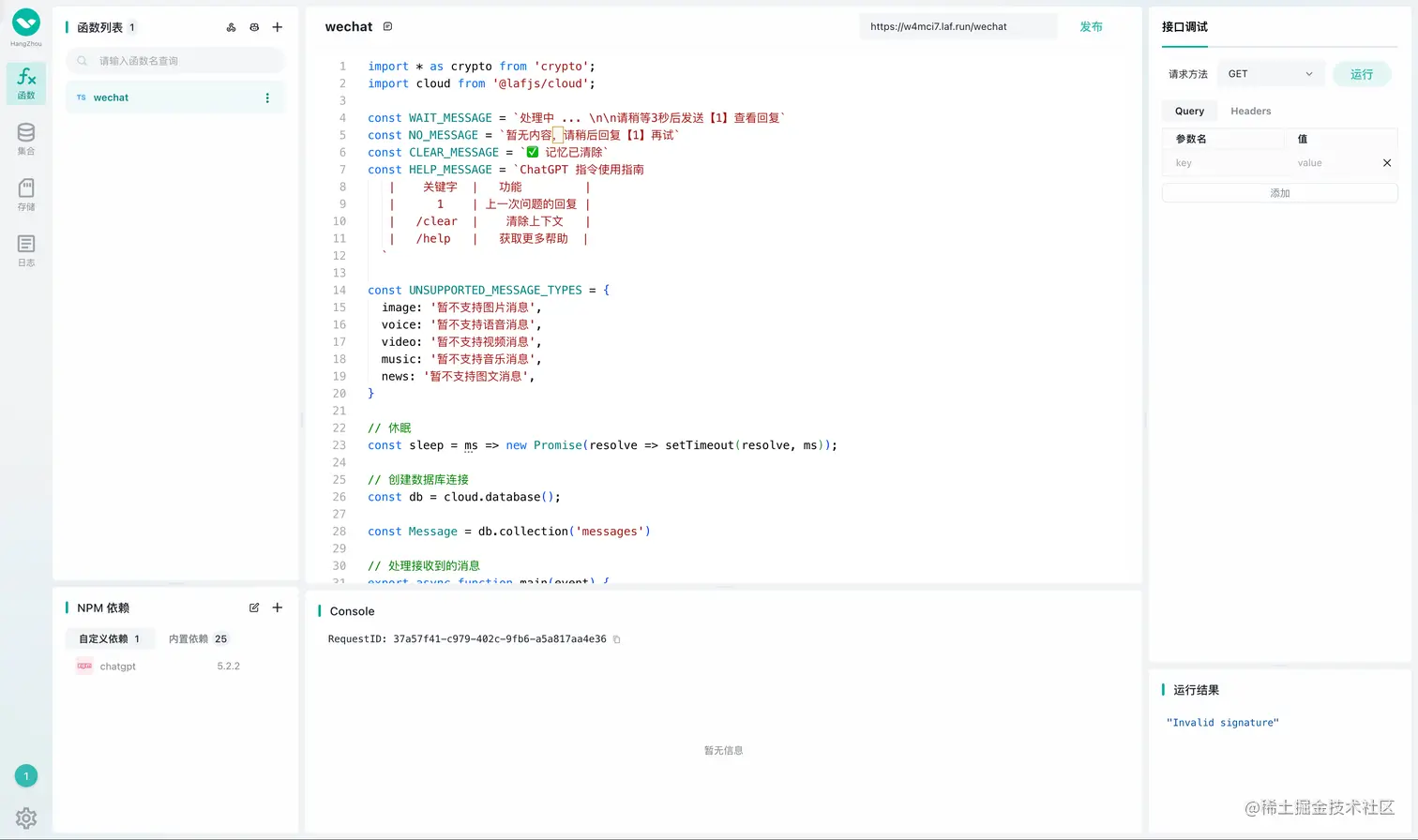The width and height of the screenshot is (1418, 840).
Task: Click the trefoil template icon in function list header
Action: click(x=232, y=27)
